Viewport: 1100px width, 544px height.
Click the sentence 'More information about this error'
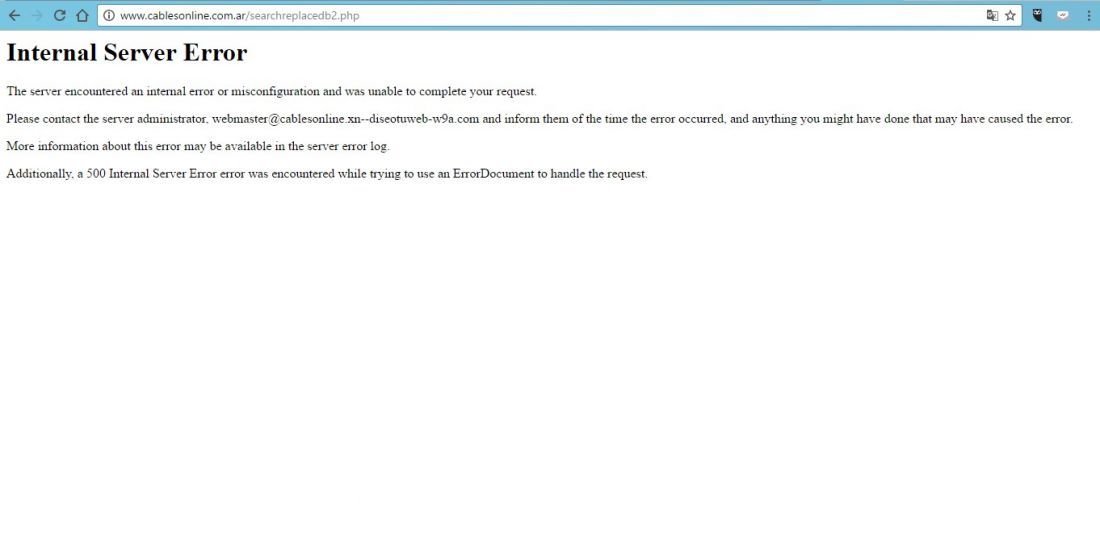[198, 147]
